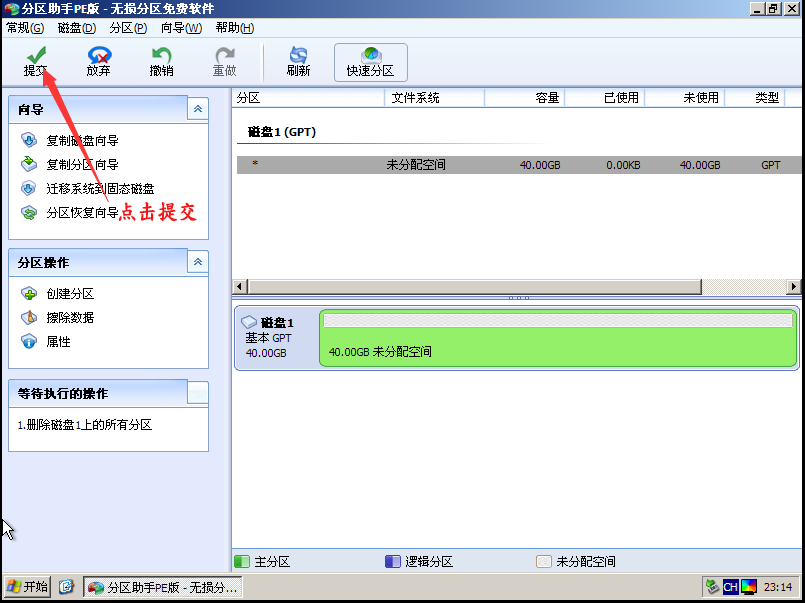Open the 分区(P) menu
The width and height of the screenshot is (805, 603).
(x=128, y=28)
